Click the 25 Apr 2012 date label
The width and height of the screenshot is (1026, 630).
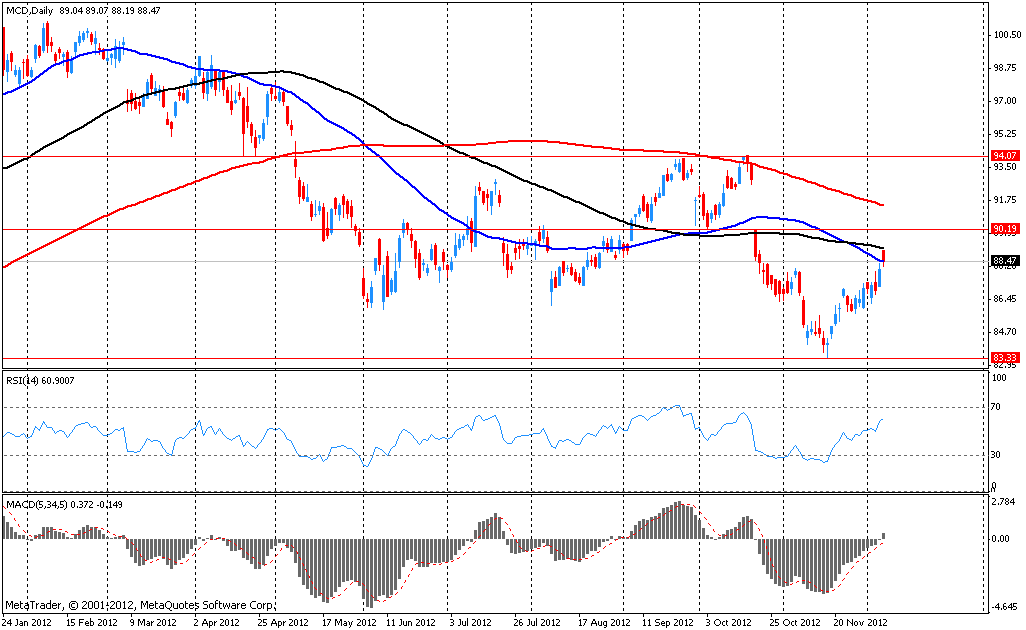[x=283, y=622]
